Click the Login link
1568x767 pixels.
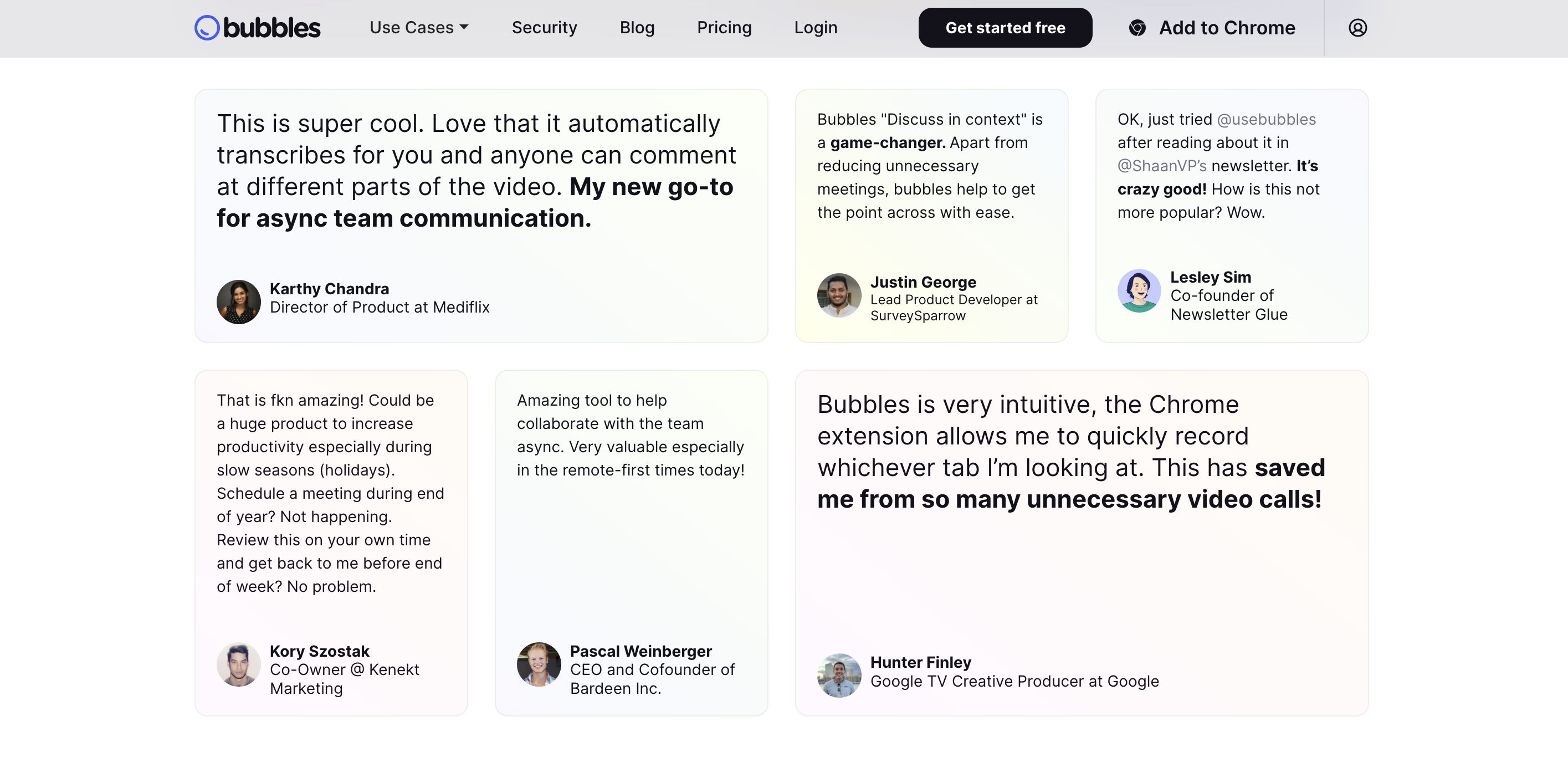815,28
